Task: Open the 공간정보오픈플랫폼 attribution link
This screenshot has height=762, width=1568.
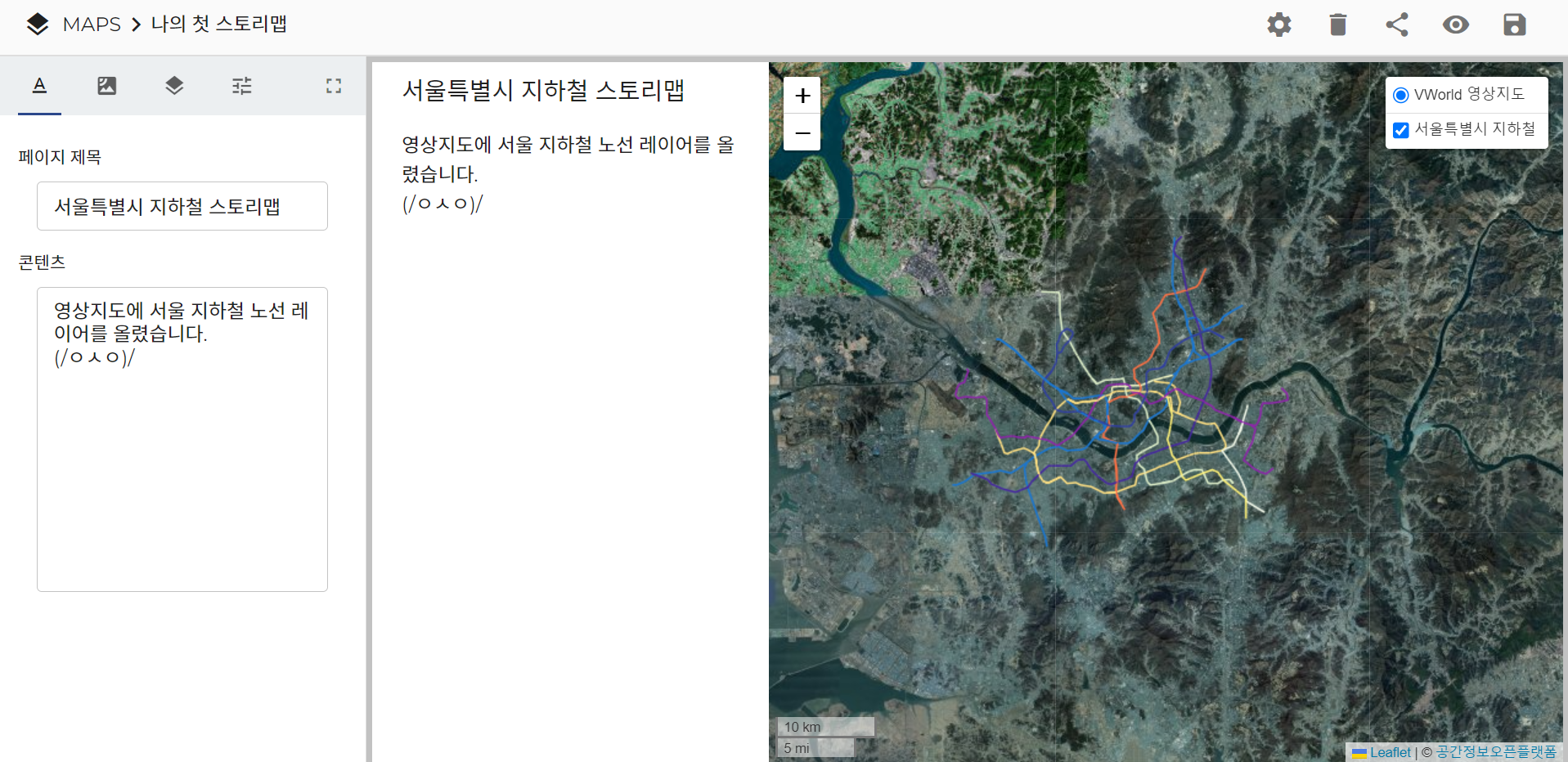Action: click(x=1496, y=752)
